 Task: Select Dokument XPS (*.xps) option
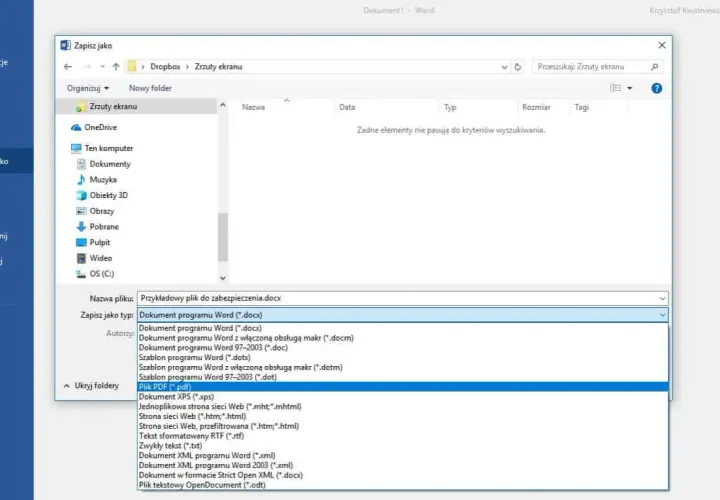[403, 397]
